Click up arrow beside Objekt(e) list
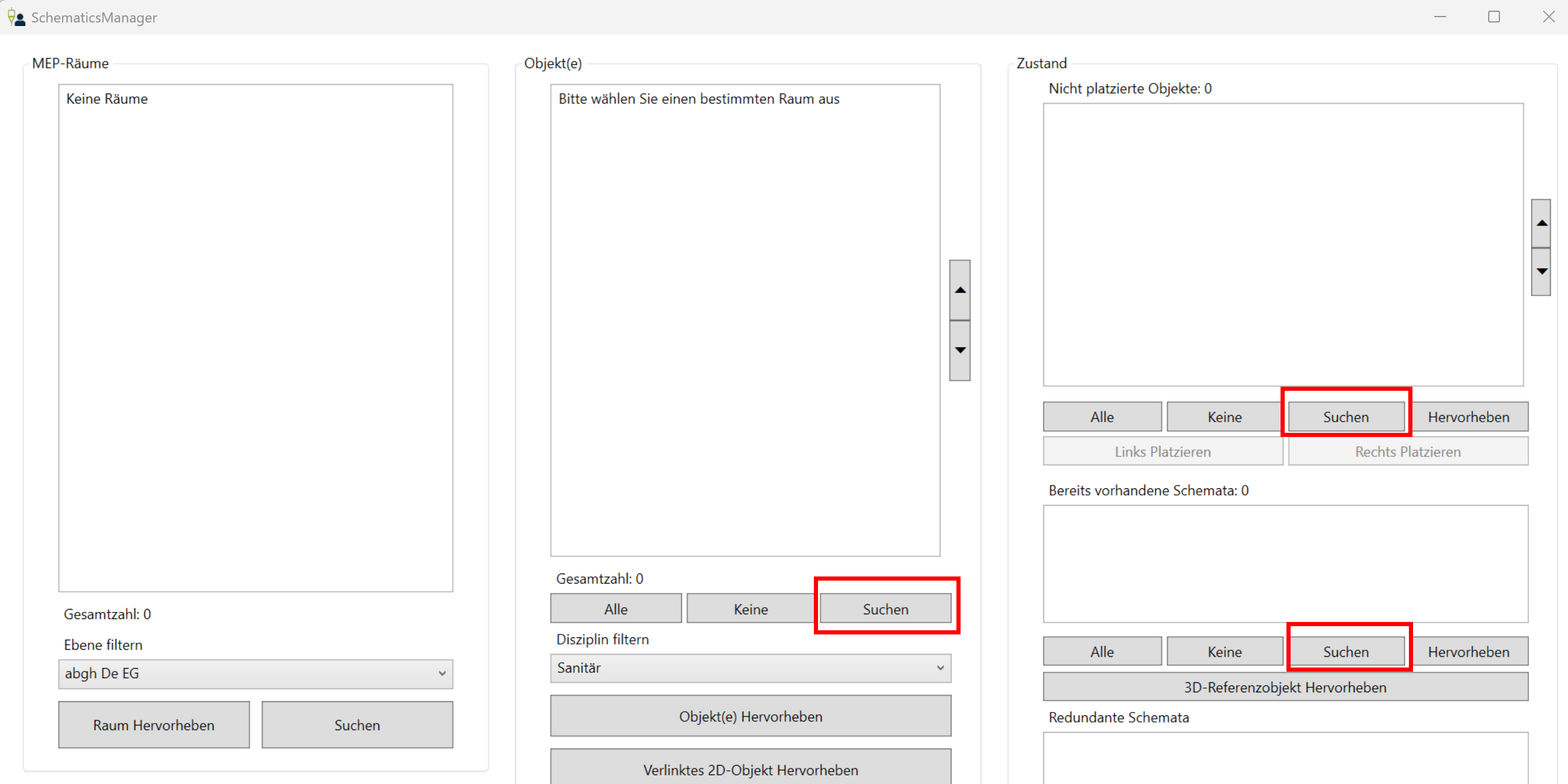The width and height of the screenshot is (1568, 784). coord(959,290)
